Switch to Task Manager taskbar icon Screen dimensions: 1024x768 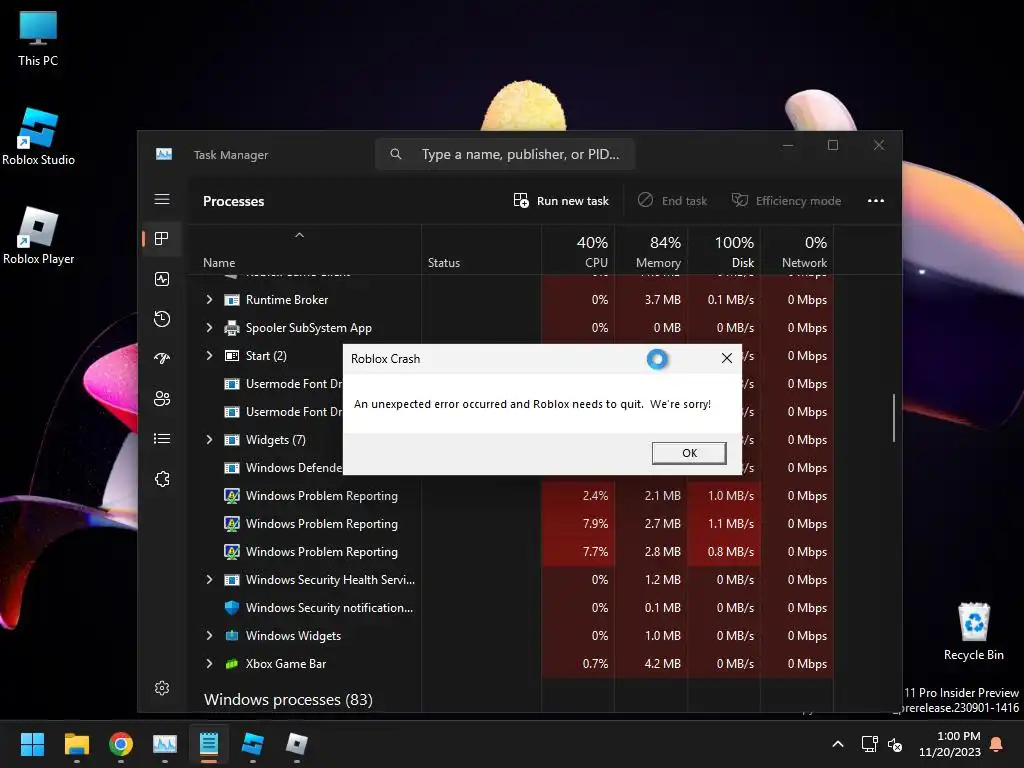click(x=165, y=744)
